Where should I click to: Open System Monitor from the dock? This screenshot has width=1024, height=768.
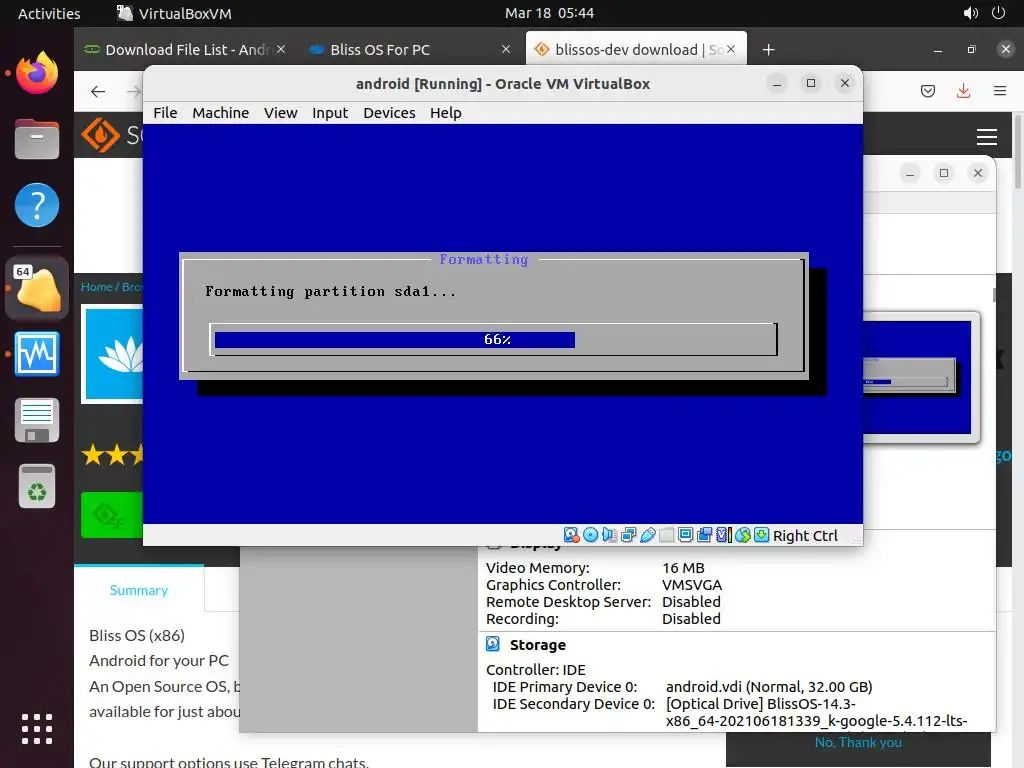pyautogui.click(x=37, y=354)
